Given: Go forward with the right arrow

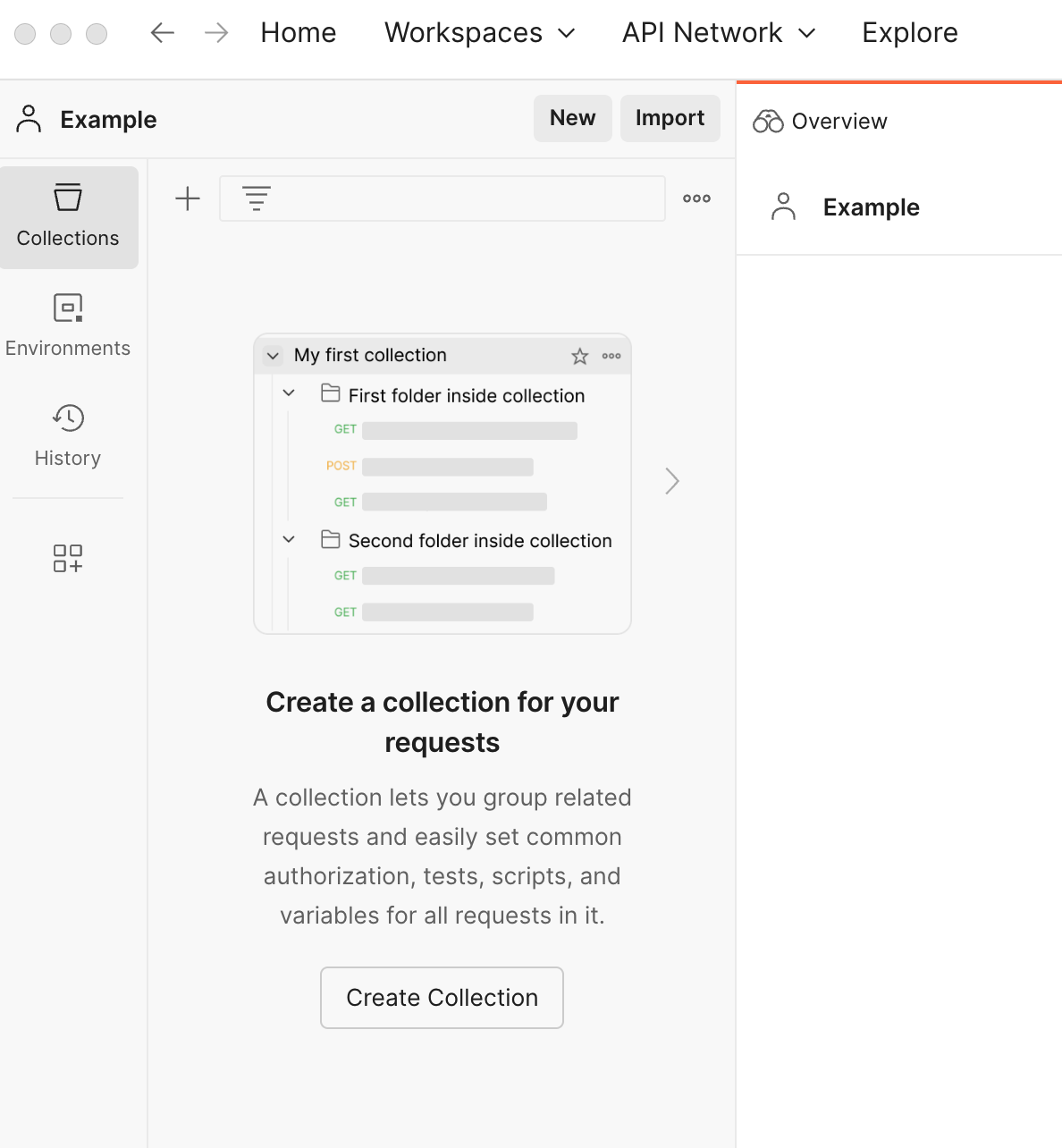Looking at the screenshot, I should [216, 33].
